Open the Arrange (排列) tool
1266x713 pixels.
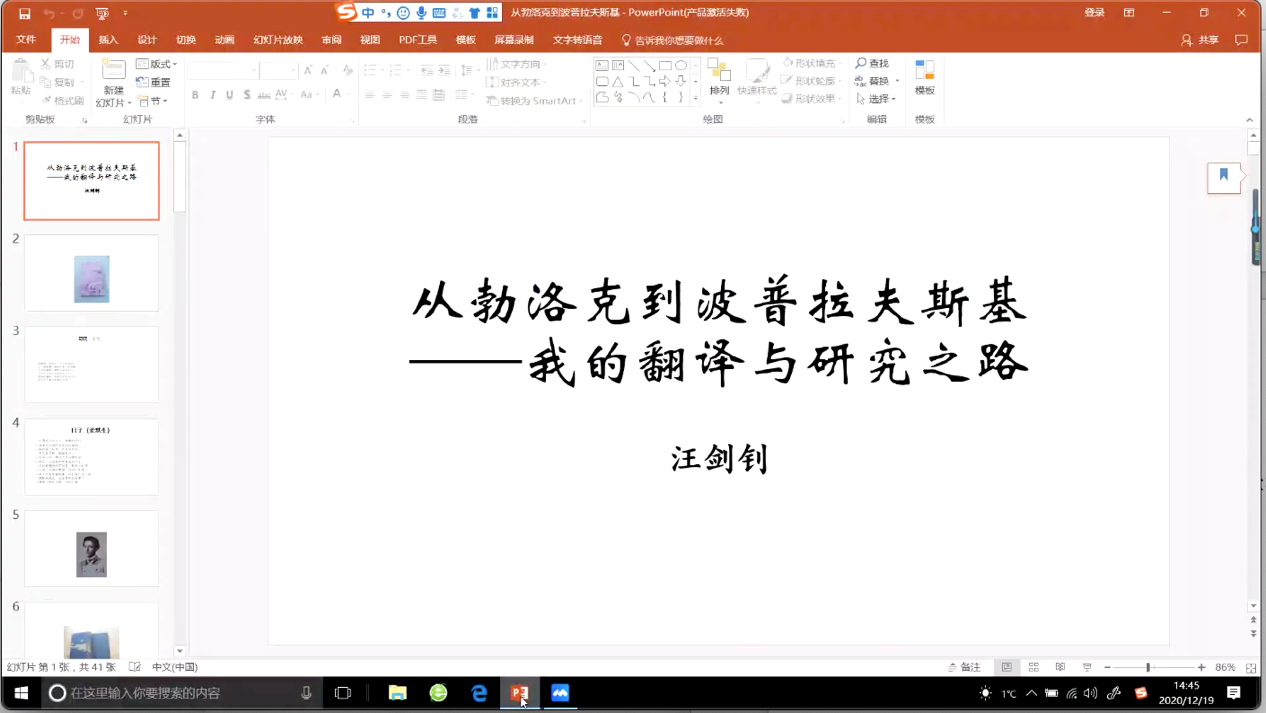tap(719, 76)
